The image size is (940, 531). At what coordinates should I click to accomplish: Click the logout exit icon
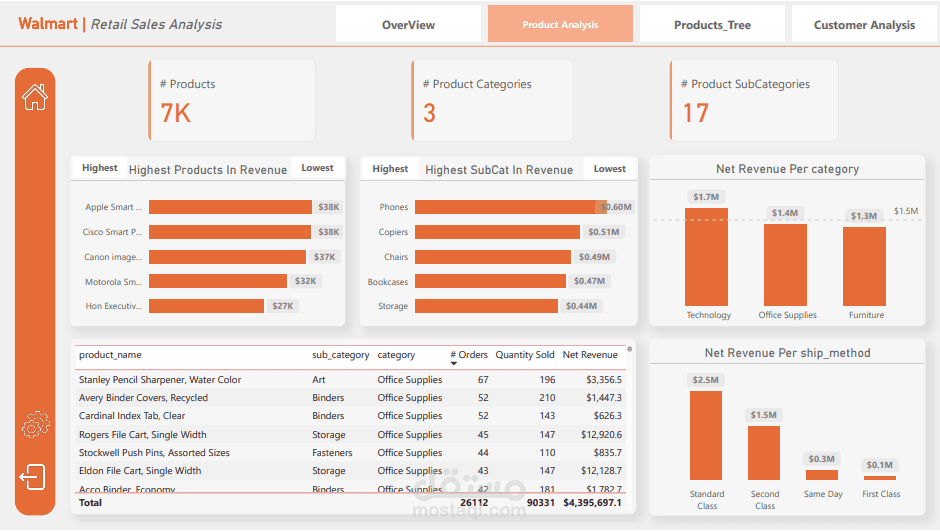pyautogui.click(x=33, y=477)
